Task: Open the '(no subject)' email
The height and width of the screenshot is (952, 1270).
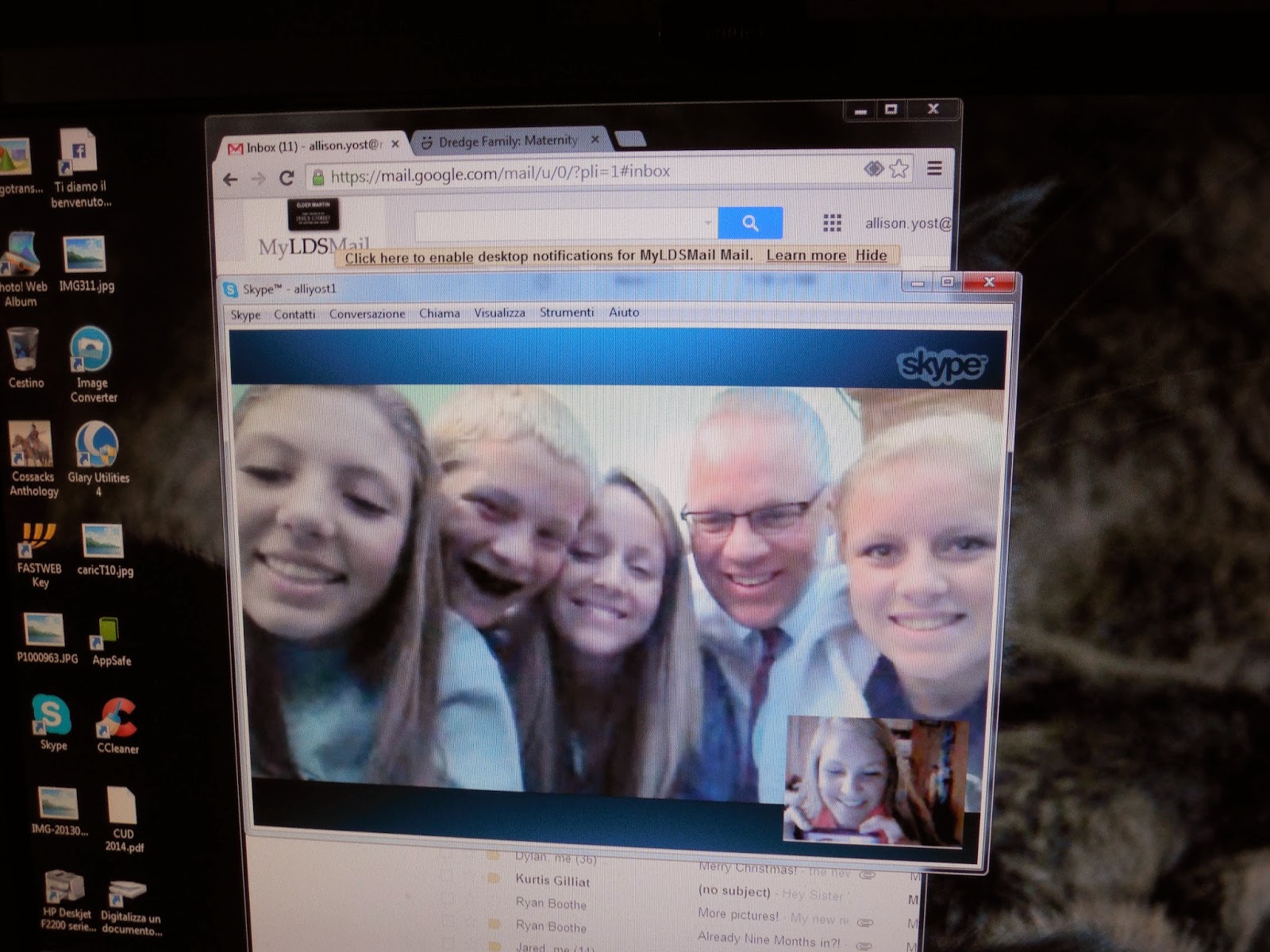Action: coord(734,891)
